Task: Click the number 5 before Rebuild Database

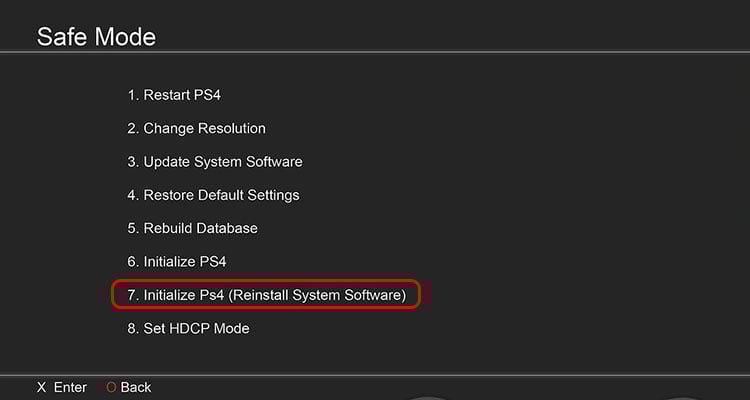Action: (132, 228)
